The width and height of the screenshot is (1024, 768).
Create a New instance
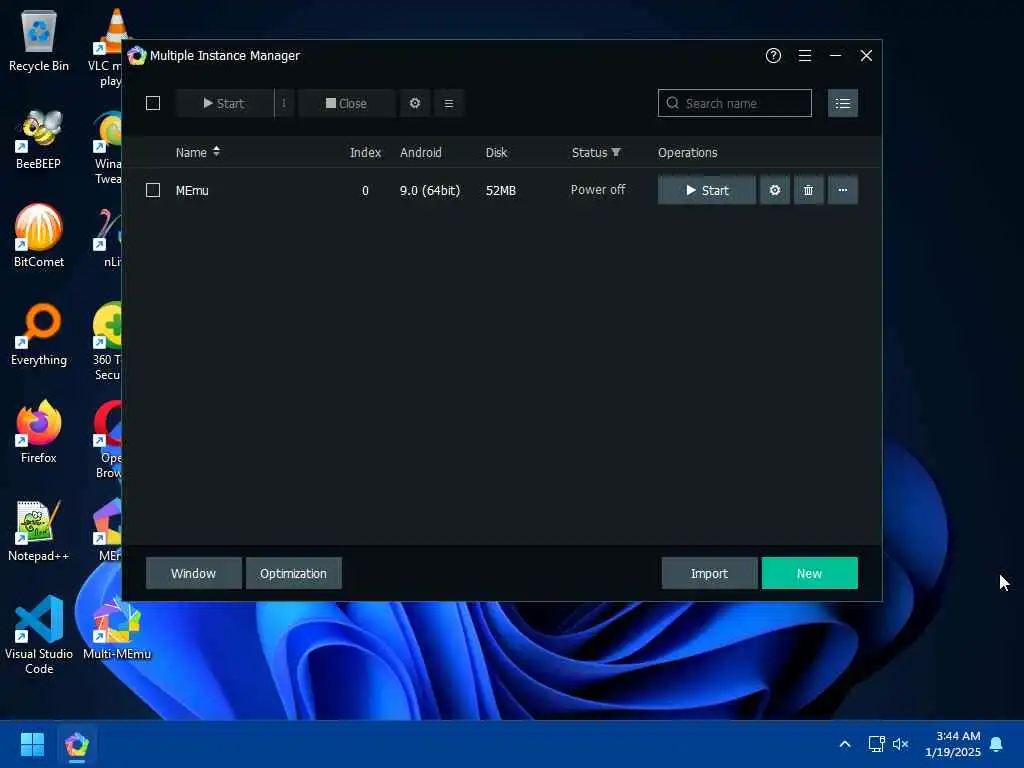coord(809,573)
